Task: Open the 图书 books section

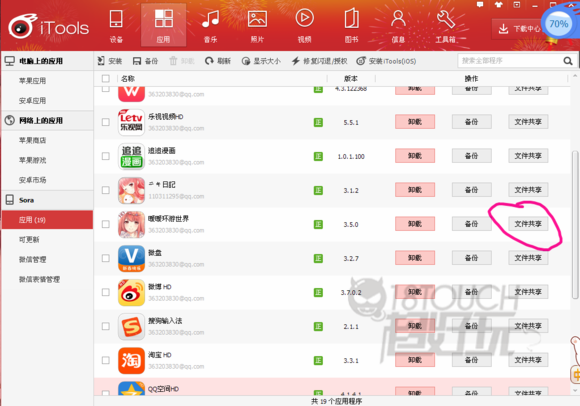Action: [351, 26]
